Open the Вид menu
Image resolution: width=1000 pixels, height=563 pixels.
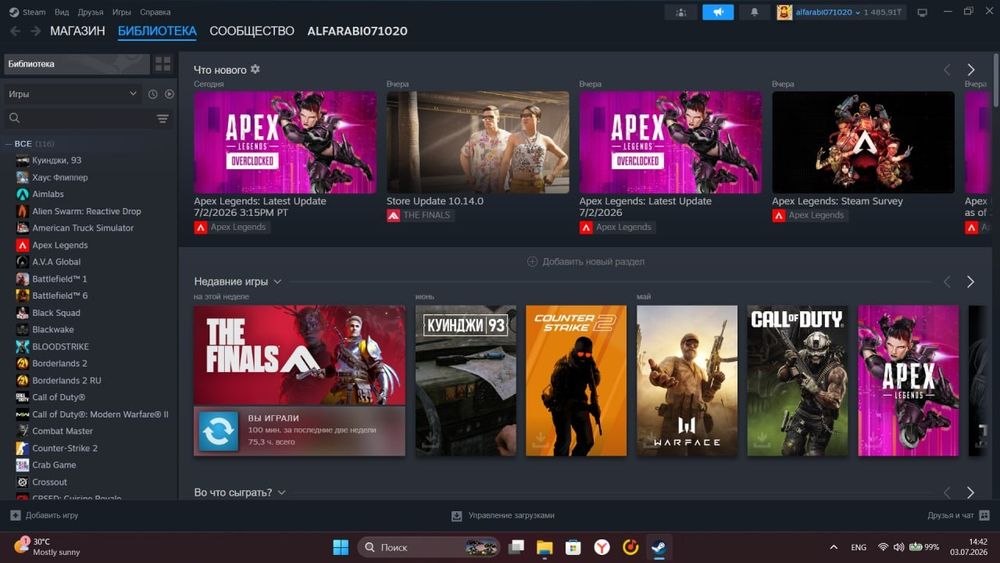(62, 12)
